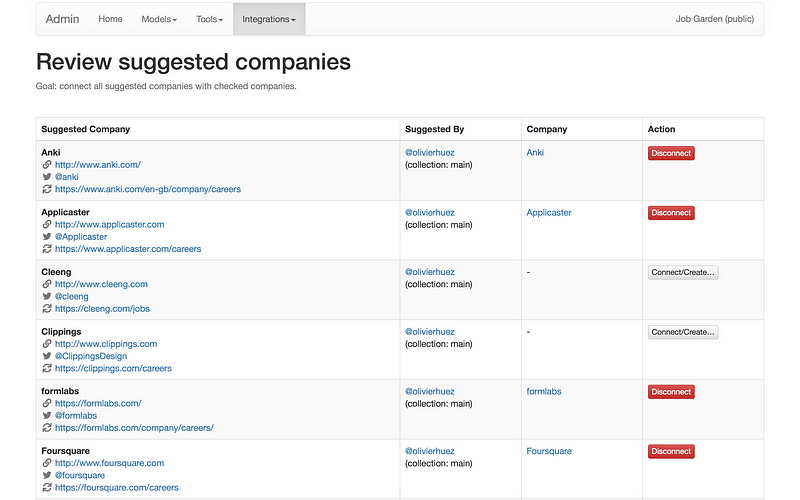Open https://clippings.com/careers link
Screen dimensions: 800x500
[113, 368]
